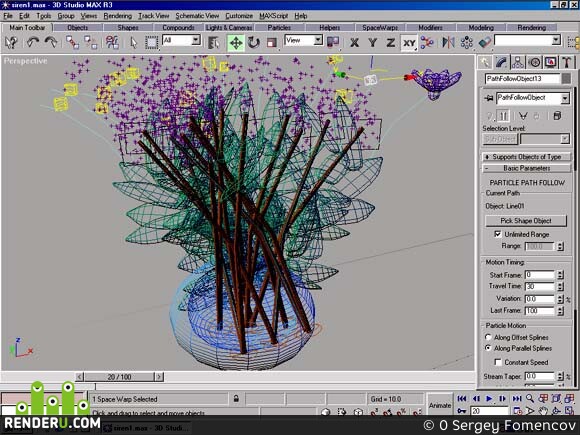Select the Along Offset Splines option
The height and width of the screenshot is (435, 580).
tap(488, 337)
